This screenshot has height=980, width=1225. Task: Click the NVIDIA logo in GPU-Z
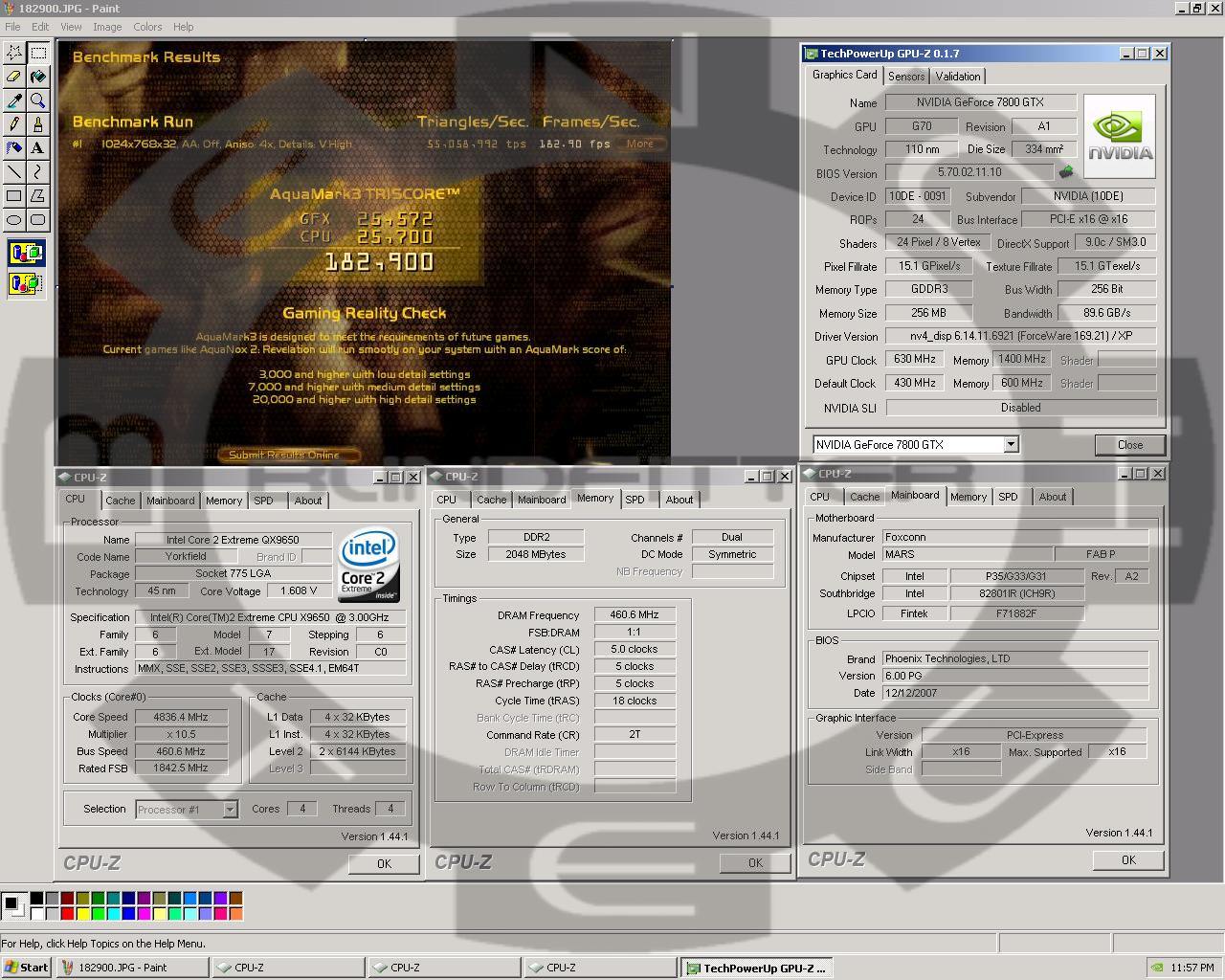coord(1120,136)
